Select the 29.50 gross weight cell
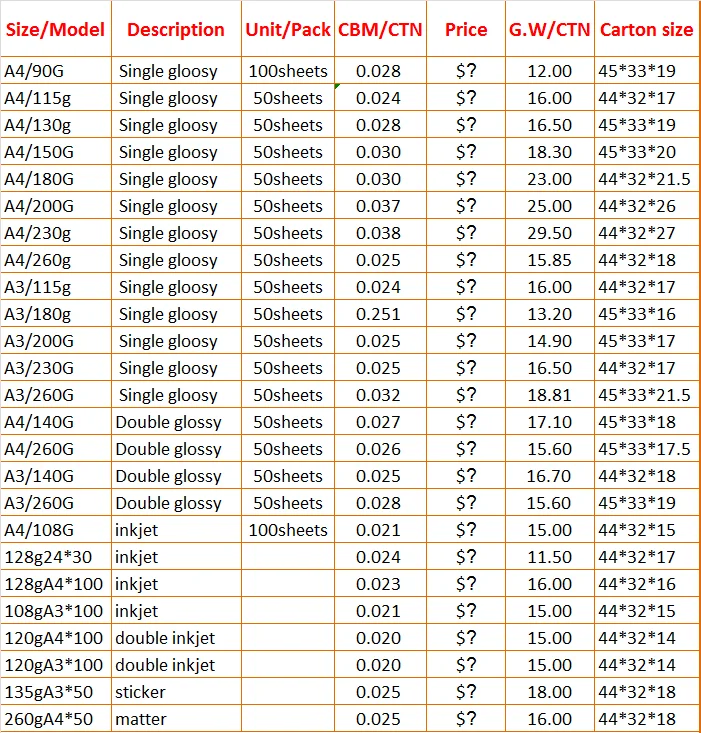701x733 pixels. [x=550, y=233]
